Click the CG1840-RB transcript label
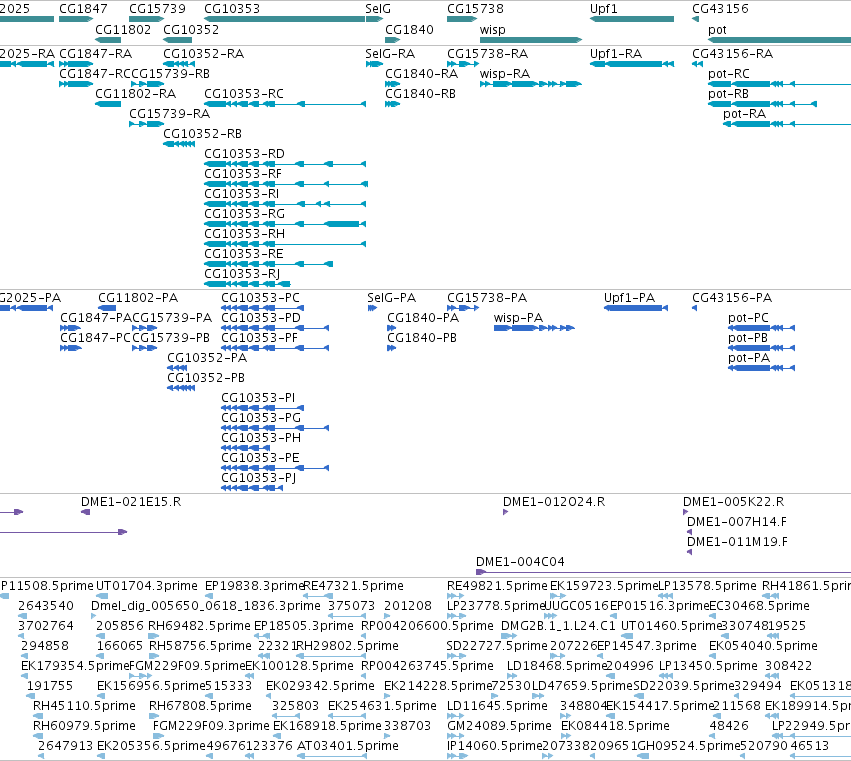Image resolution: width=851 pixels, height=761 pixels. coord(421,94)
